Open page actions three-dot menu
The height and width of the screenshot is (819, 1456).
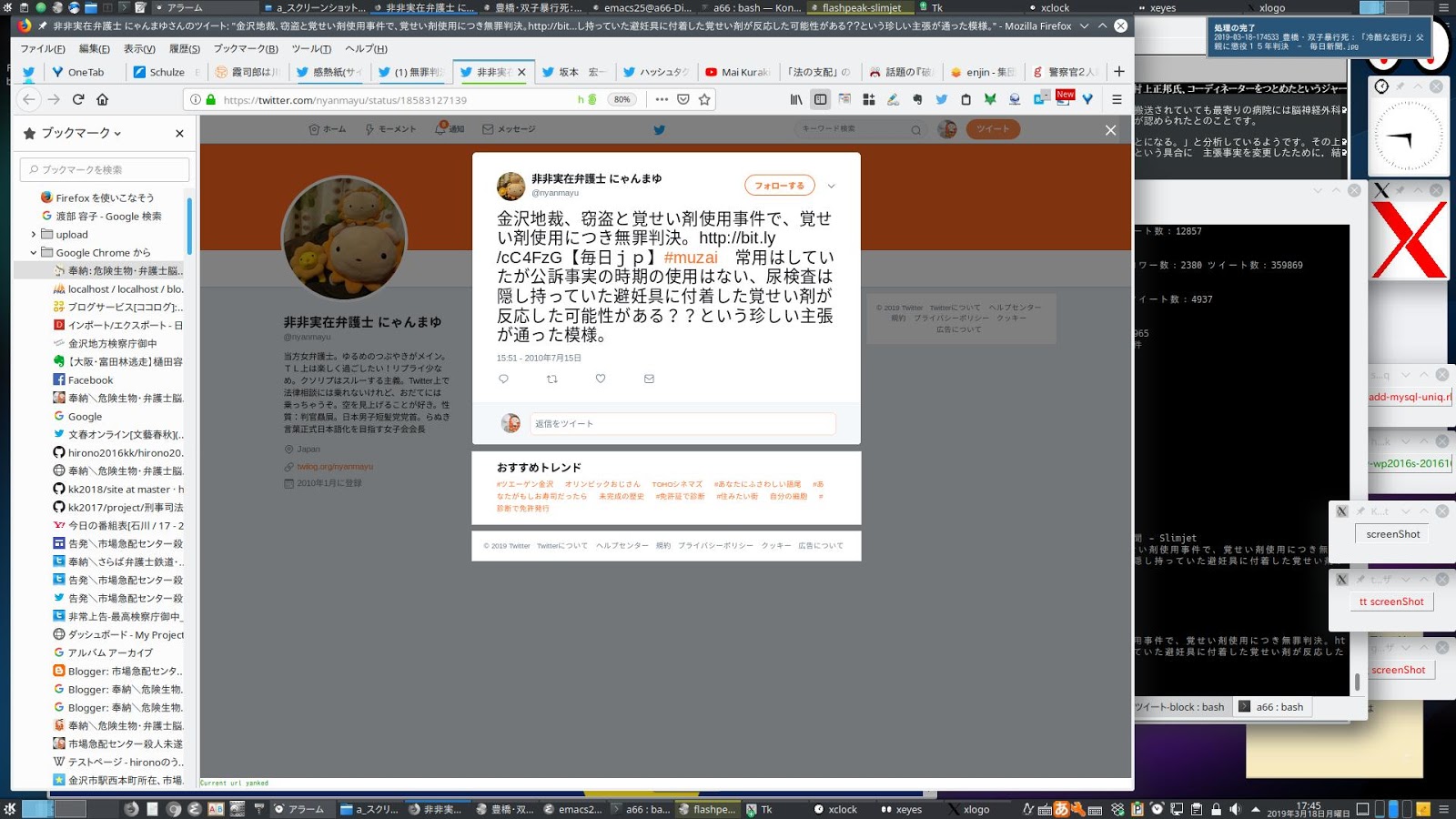pyautogui.click(x=662, y=99)
